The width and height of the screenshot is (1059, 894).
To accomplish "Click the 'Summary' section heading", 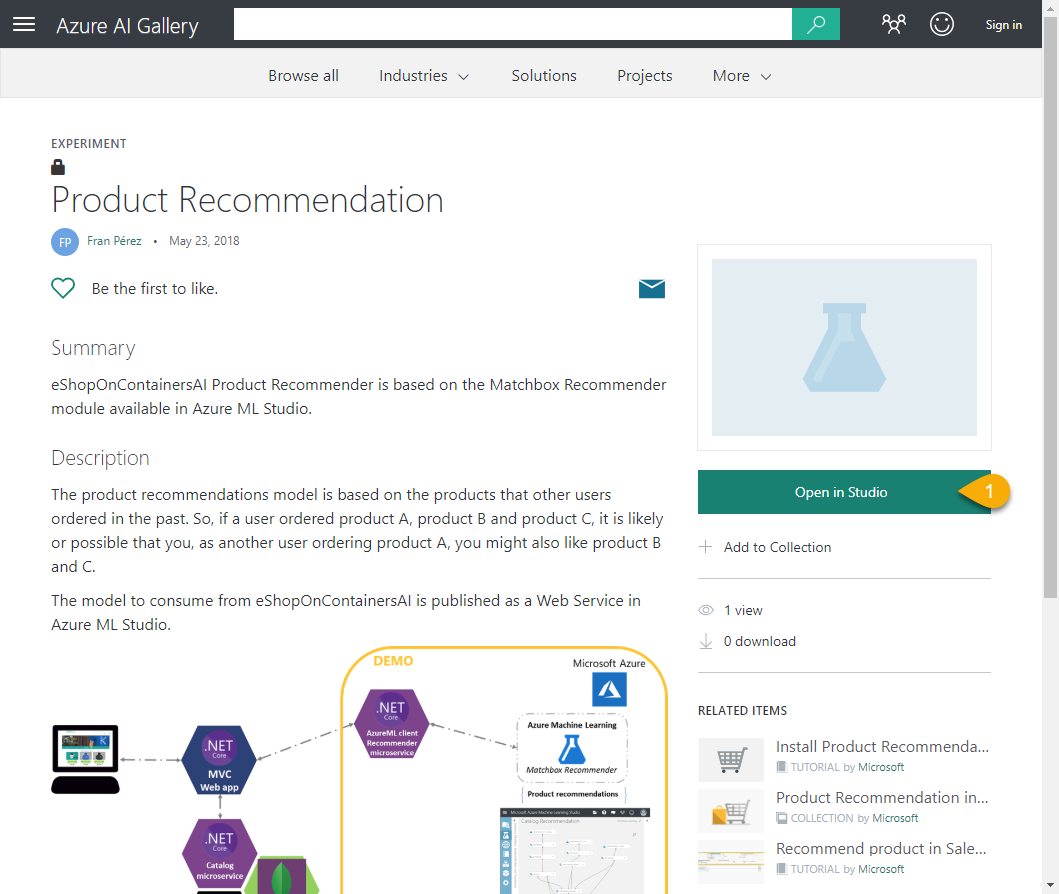I will (93, 348).
